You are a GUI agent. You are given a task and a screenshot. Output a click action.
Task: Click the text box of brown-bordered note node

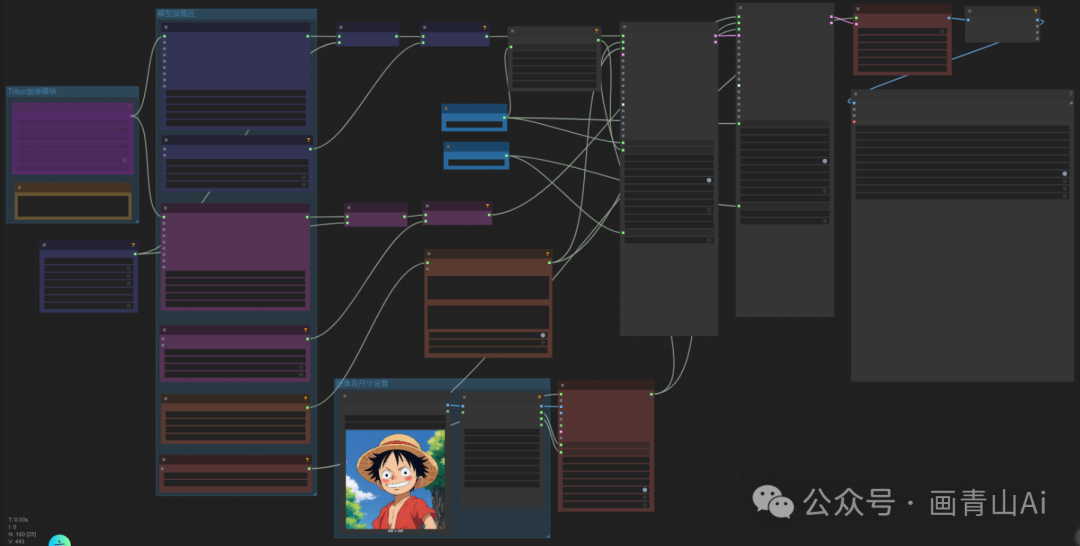[73, 207]
